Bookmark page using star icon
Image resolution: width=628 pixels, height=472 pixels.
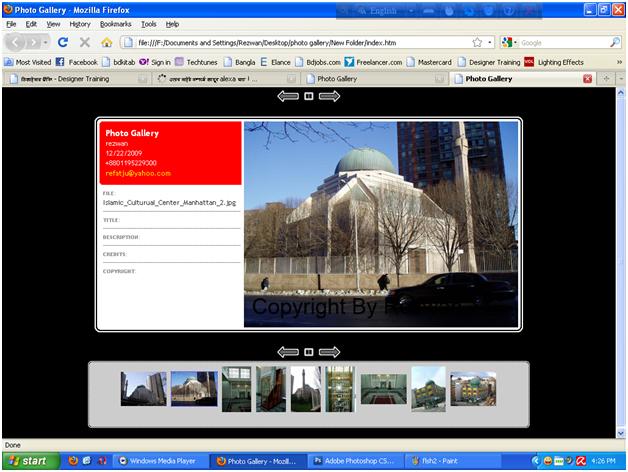coord(477,42)
